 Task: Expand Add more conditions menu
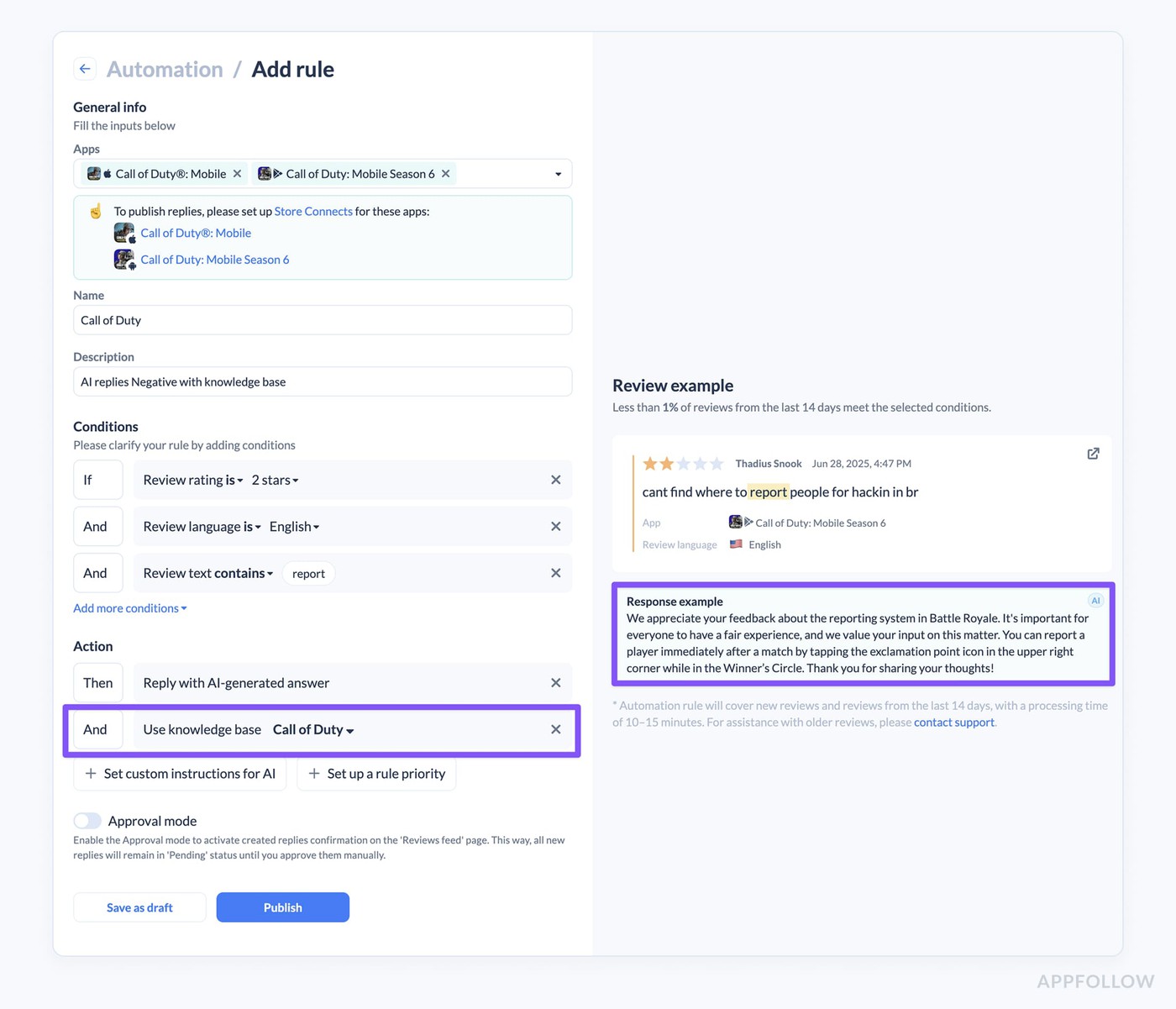(x=130, y=608)
